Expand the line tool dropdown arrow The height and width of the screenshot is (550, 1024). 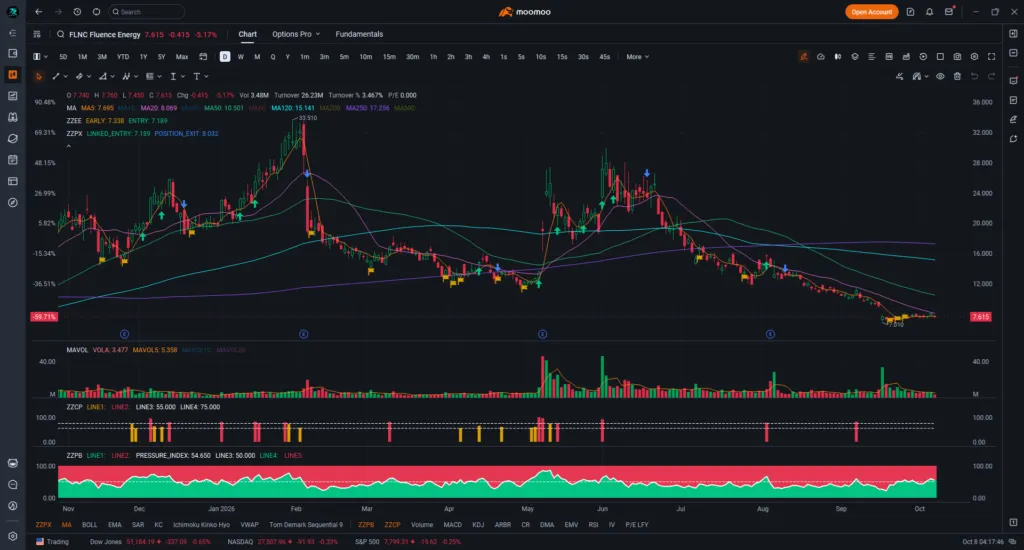(65, 76)
